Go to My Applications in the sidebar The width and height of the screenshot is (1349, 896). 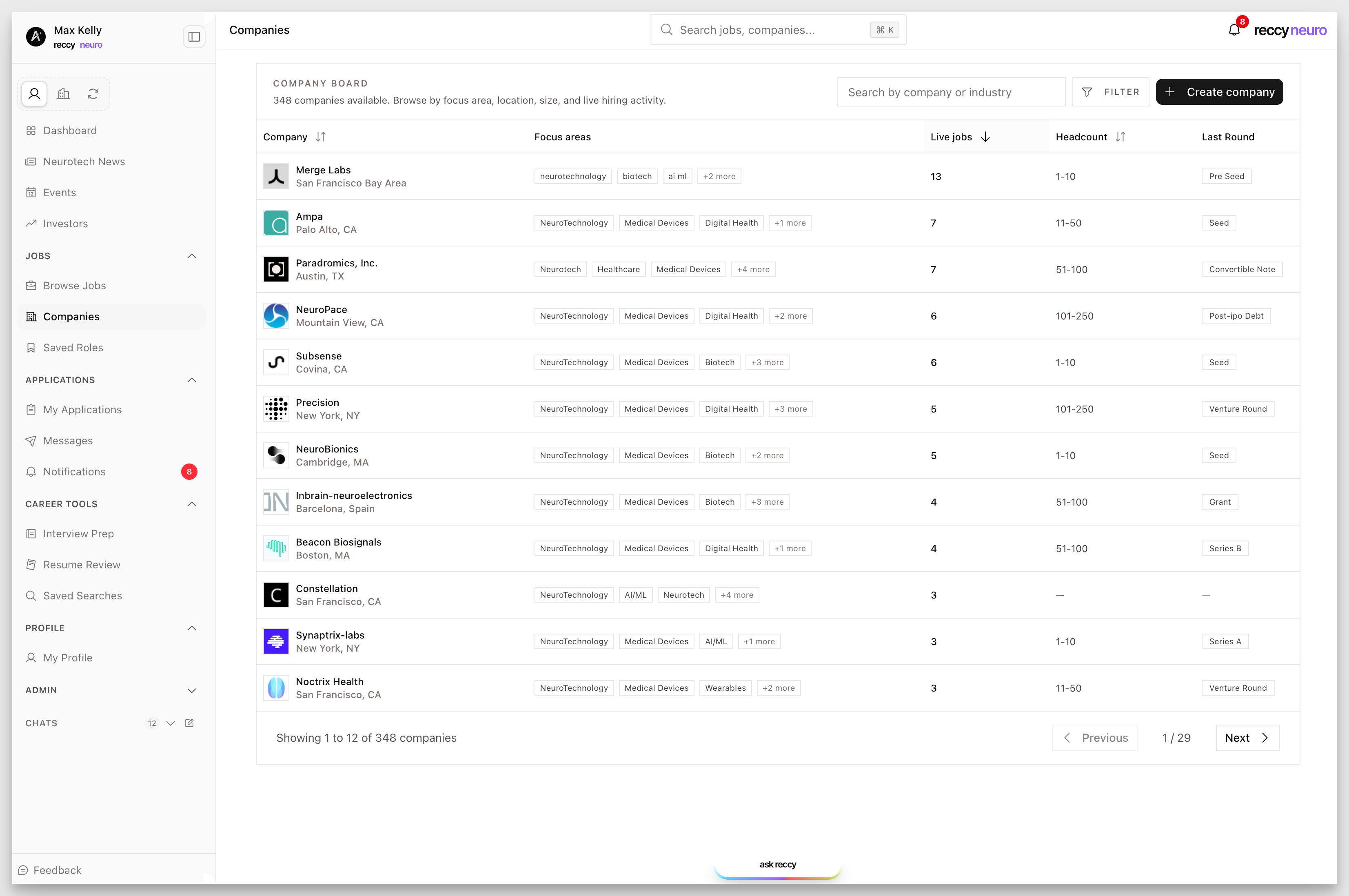pyautogui.click(x=82, y=409)
